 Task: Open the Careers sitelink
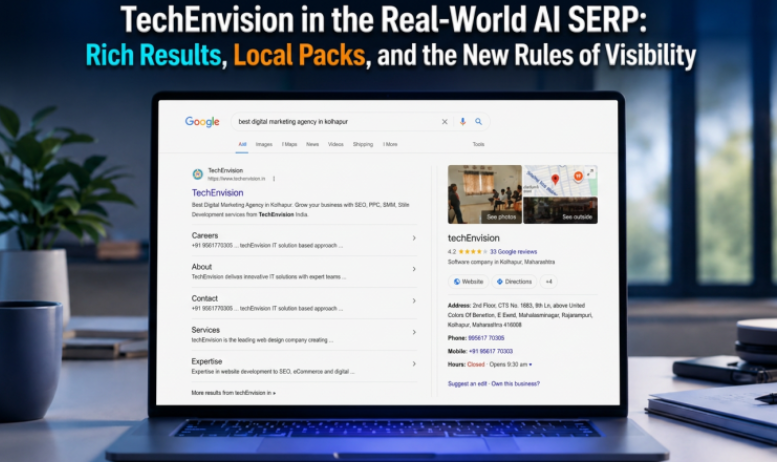tap(205, 235)
